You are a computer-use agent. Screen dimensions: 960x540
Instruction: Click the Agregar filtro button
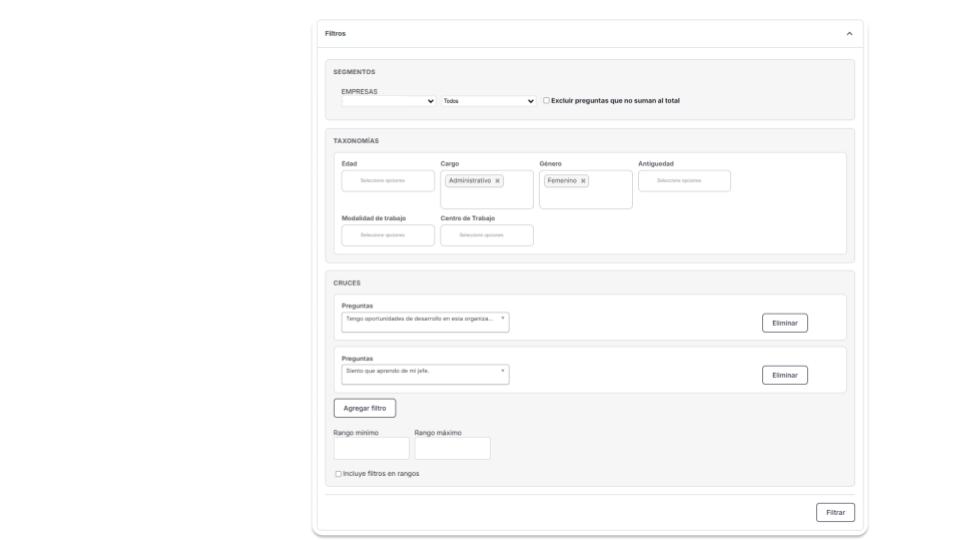(x=365, y=408)
